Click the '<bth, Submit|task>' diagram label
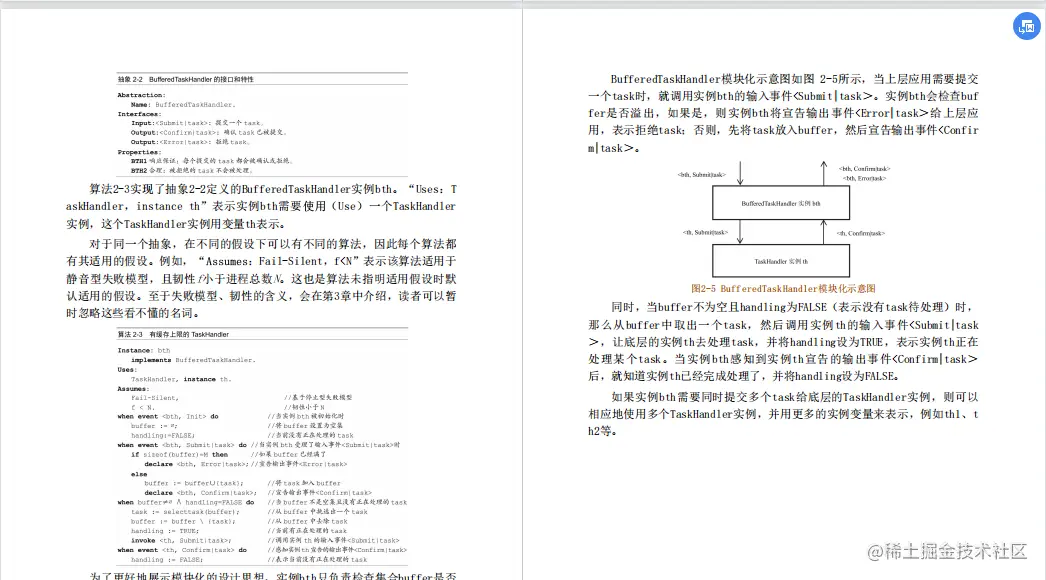 pos(702,175)
